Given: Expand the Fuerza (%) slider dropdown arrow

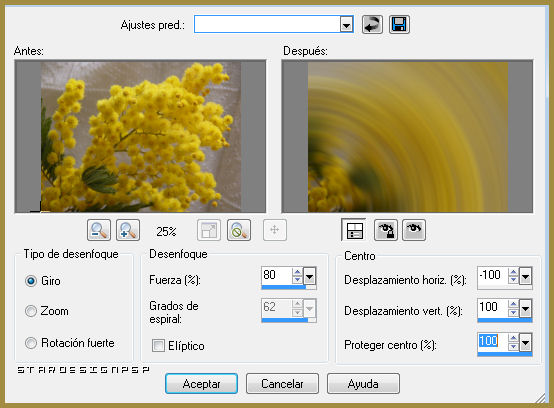Looking at the screenshot, I should (x=310, y=276).
